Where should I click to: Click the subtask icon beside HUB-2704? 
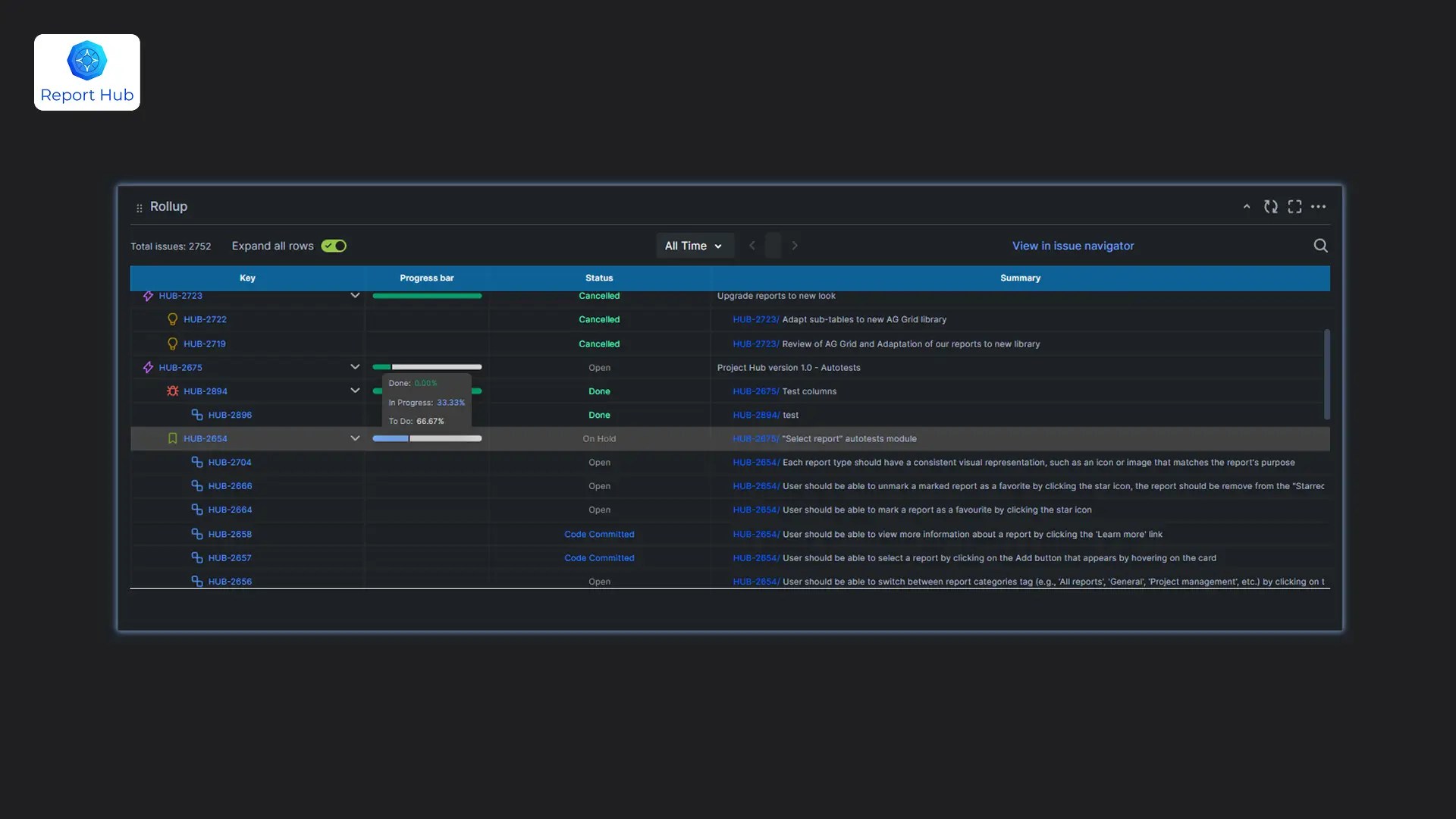197,462
